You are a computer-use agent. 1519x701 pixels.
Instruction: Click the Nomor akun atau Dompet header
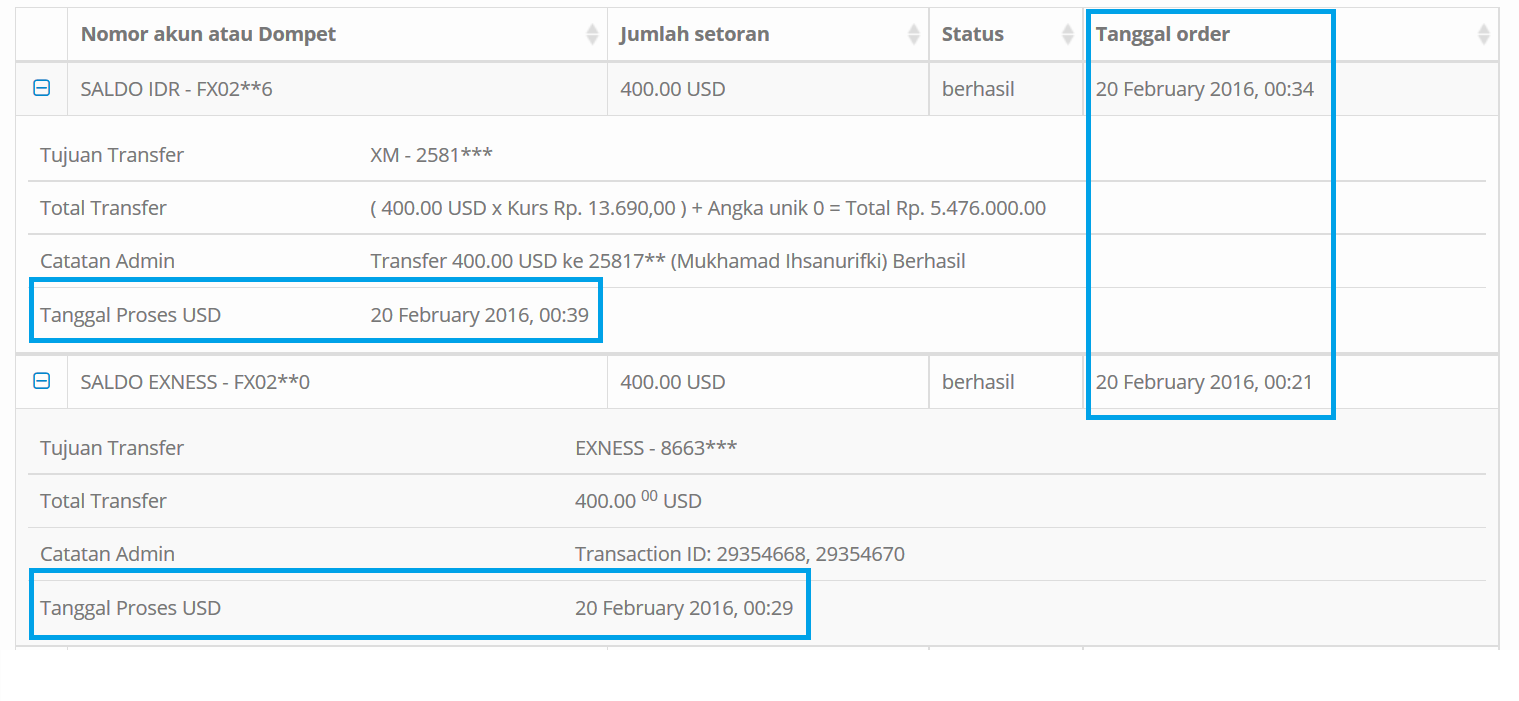208,34
